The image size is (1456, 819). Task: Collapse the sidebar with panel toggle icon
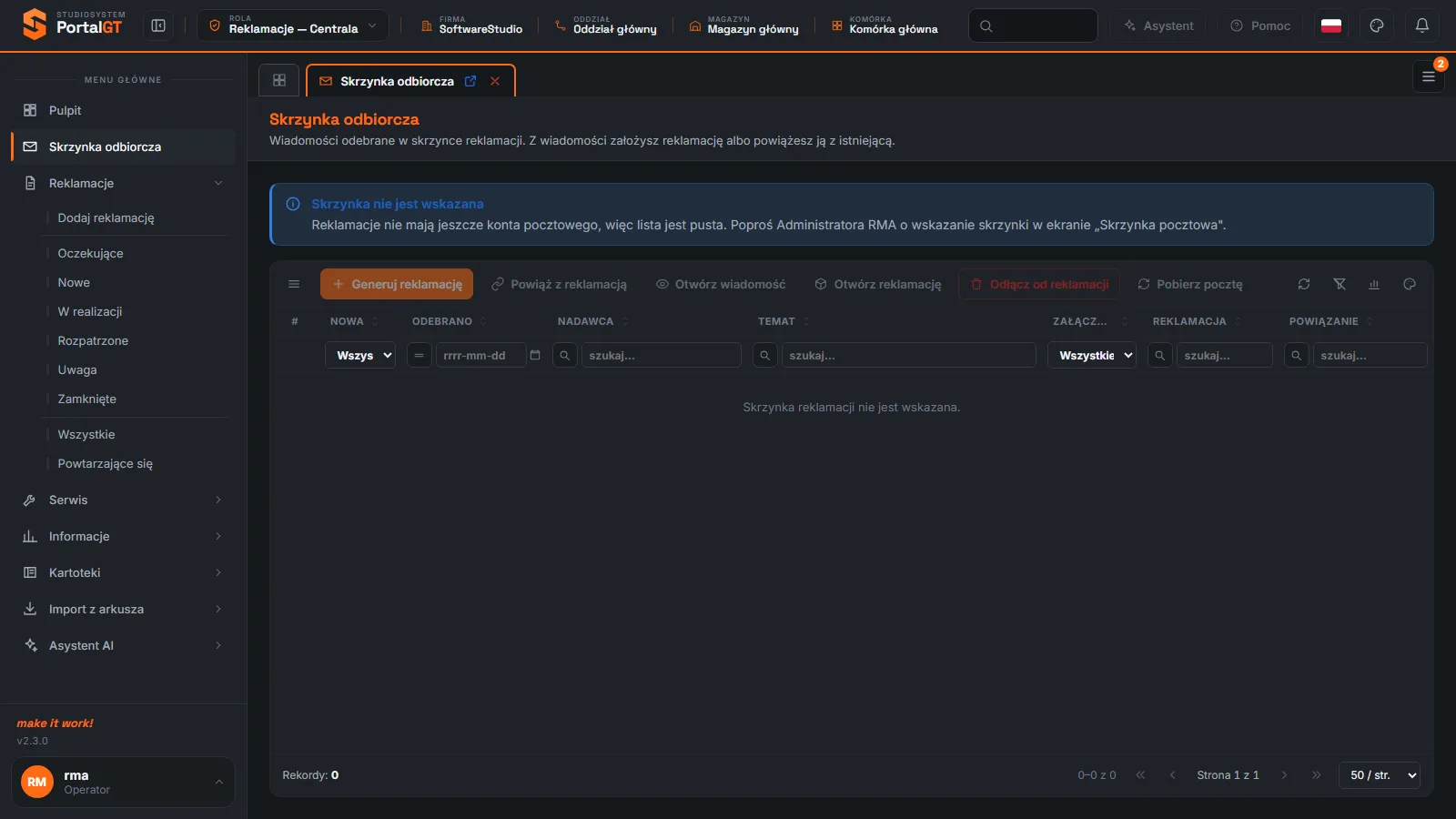point(158,25)
